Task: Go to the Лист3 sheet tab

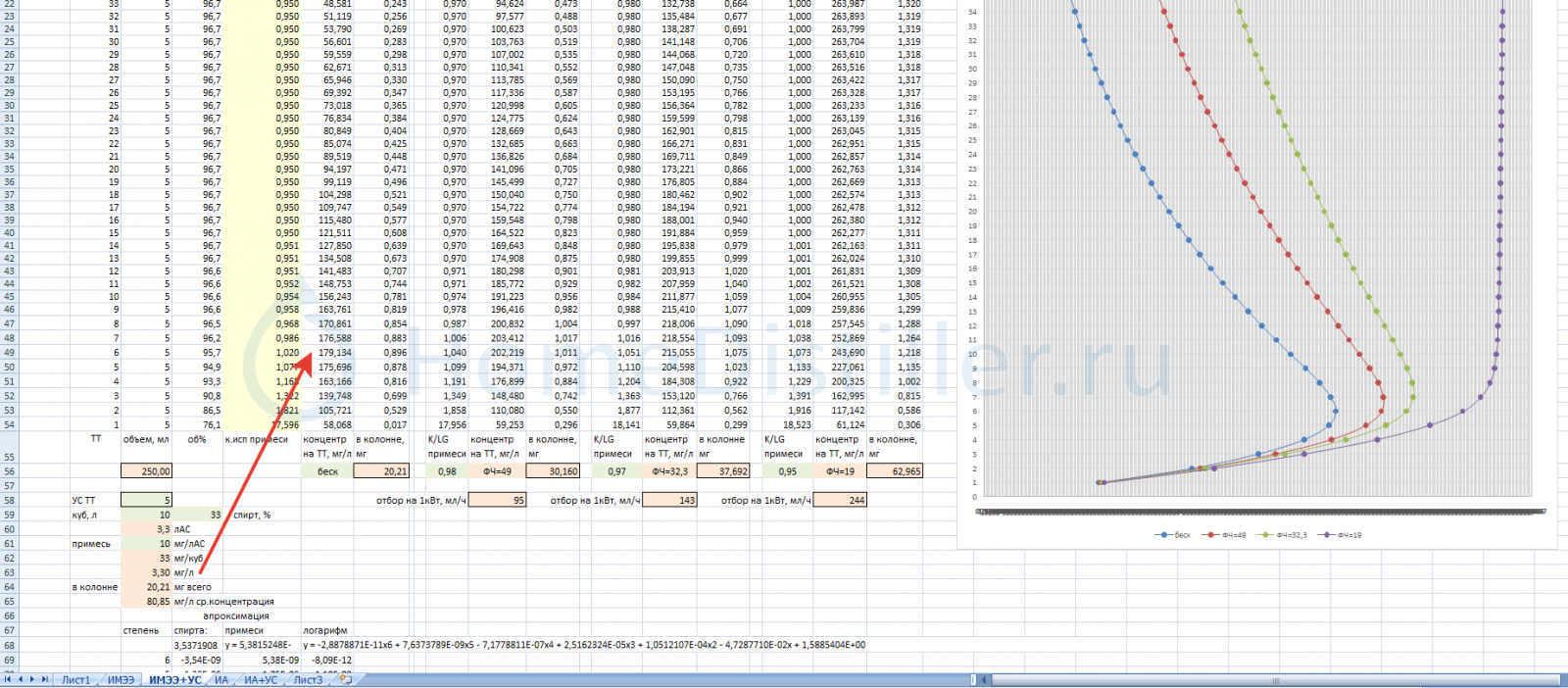Action: [x=309, y=679]
